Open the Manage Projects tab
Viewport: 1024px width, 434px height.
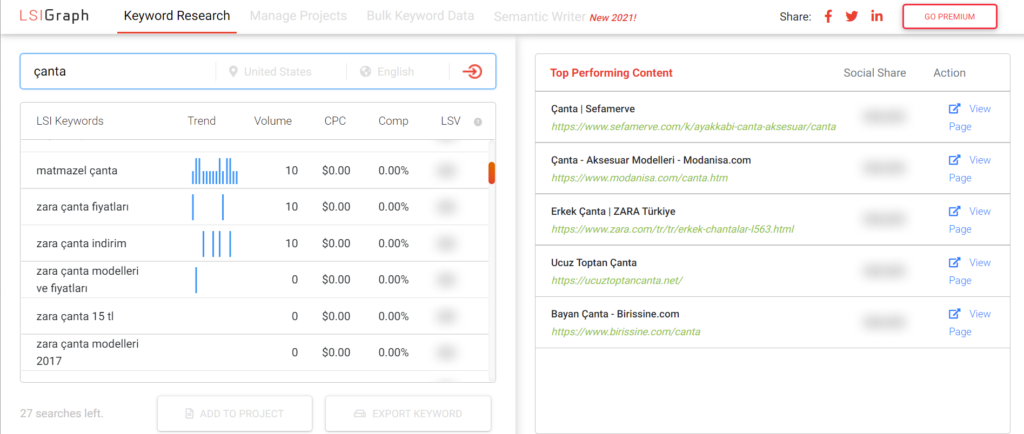click(x=298, y=16)
